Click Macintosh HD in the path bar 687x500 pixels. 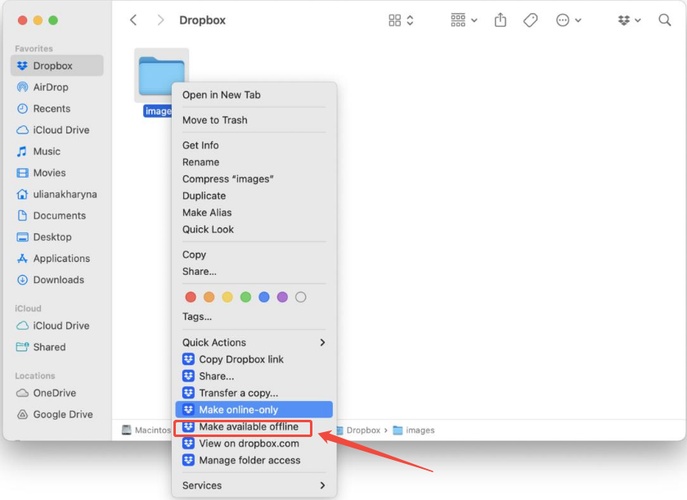pos(146,430)
